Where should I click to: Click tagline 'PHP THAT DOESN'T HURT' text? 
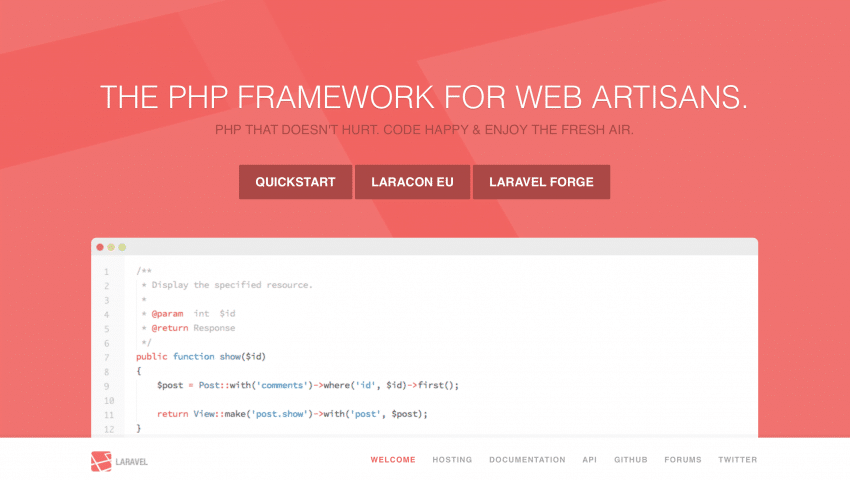[x=297, y=130]
